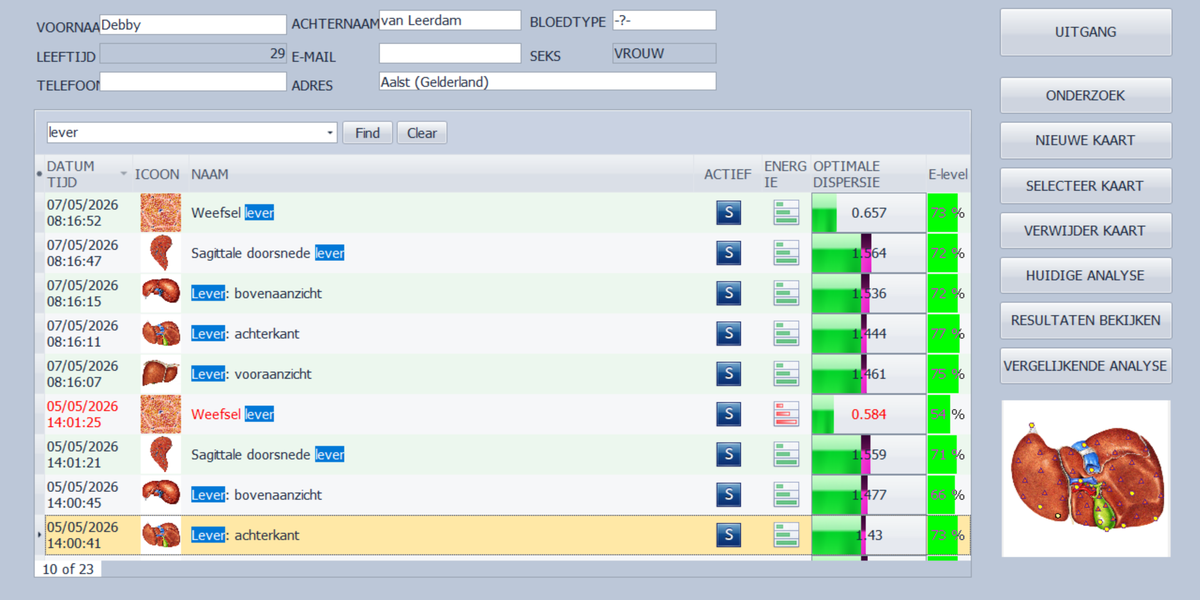Screen dimensions: 1200x600
Task: Click the red energy icon in the red Weefsel lever row
Action: pos(787,414)
